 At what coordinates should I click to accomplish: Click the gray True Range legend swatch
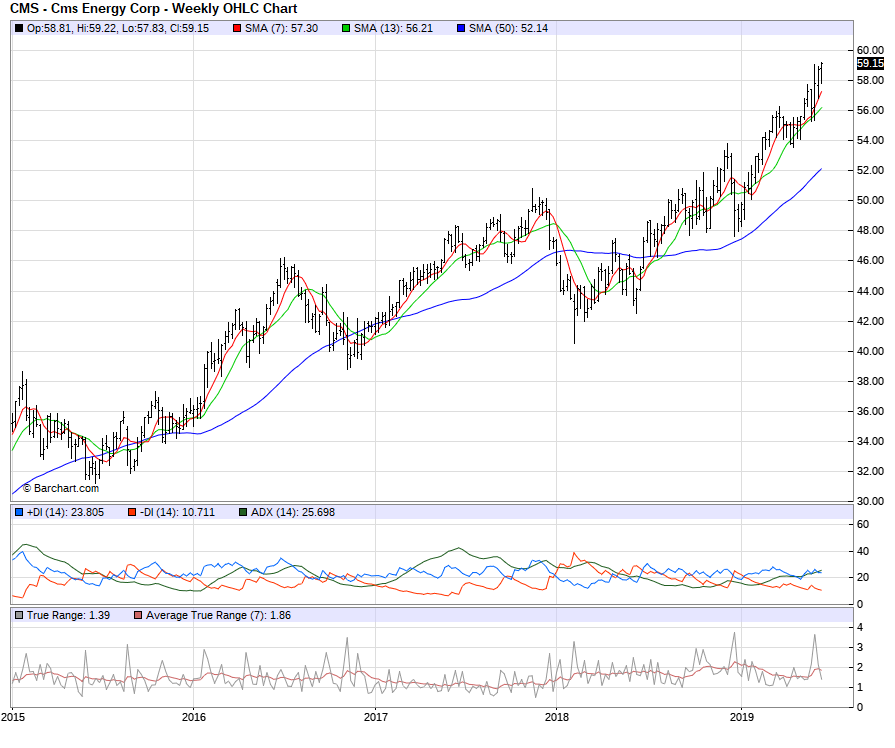19,615
